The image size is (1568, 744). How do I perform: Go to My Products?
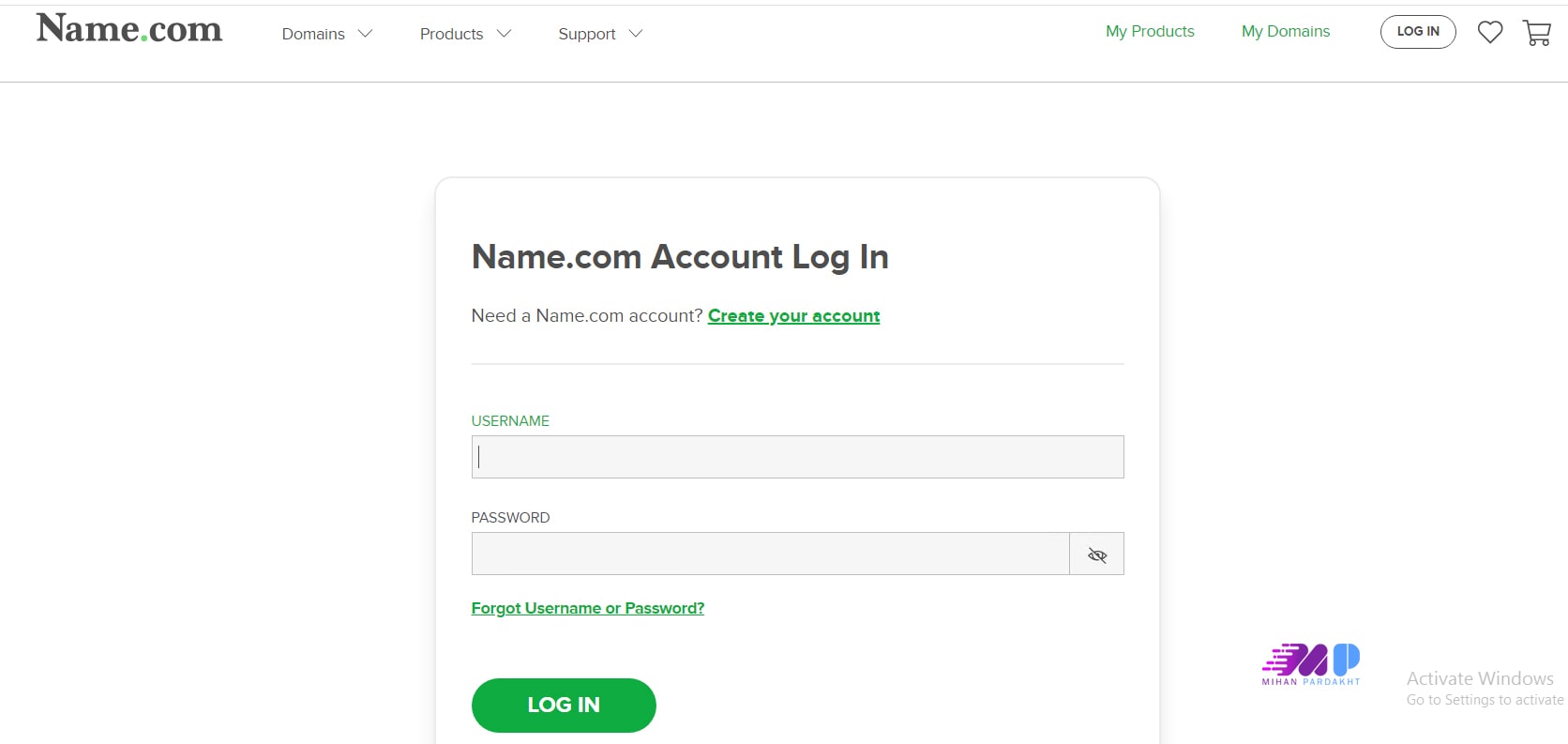click(x=1150, y=32)
